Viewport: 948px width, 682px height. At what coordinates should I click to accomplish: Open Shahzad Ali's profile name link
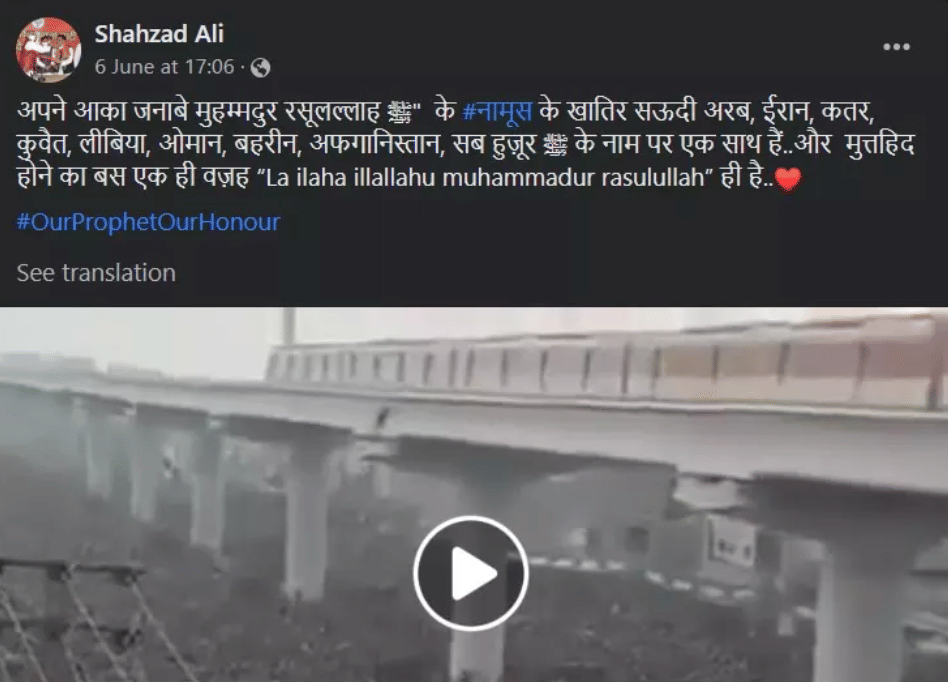[x=160, y=34]
